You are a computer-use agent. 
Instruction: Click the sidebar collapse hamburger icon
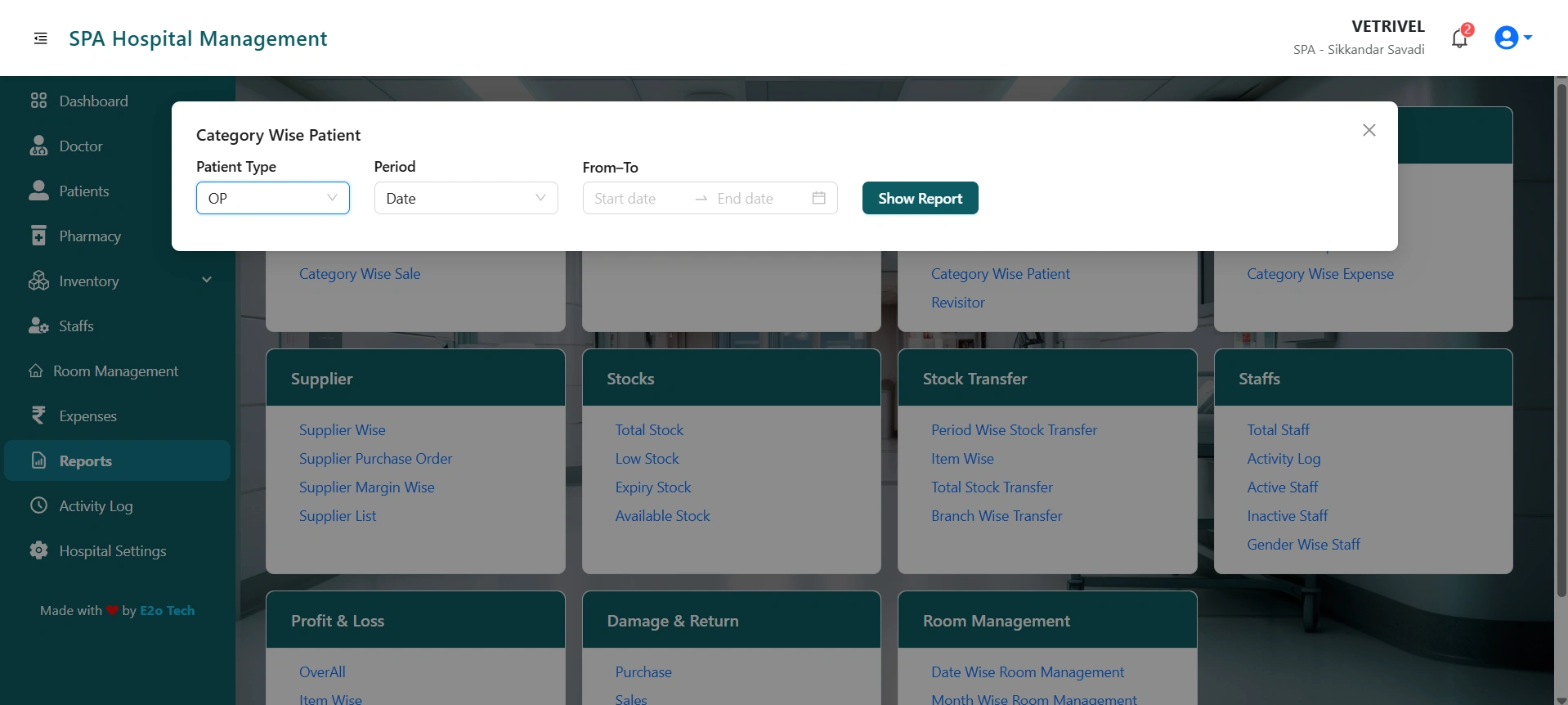tap(40, 38)
